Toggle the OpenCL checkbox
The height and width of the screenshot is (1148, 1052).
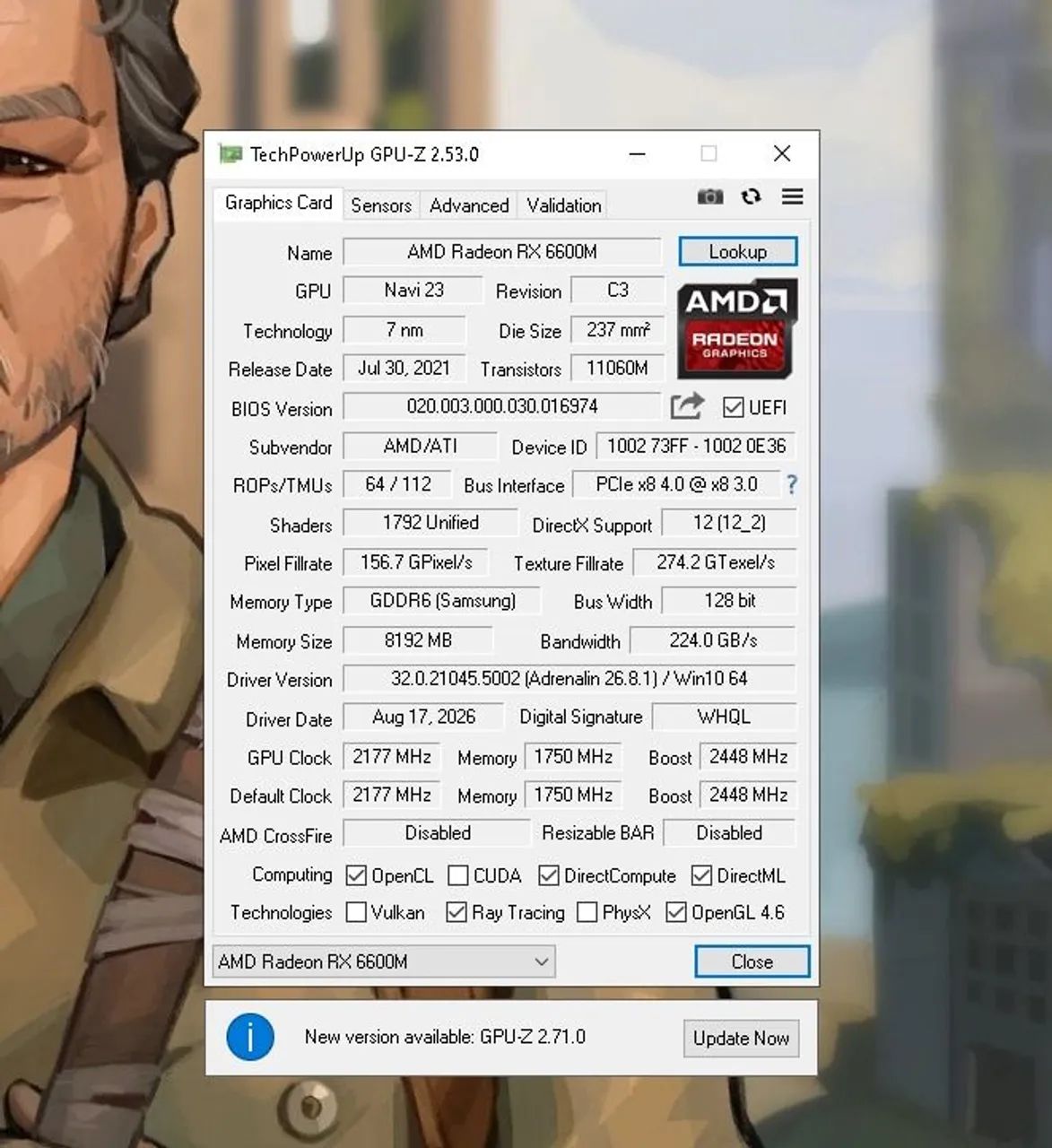pos(356,875)
